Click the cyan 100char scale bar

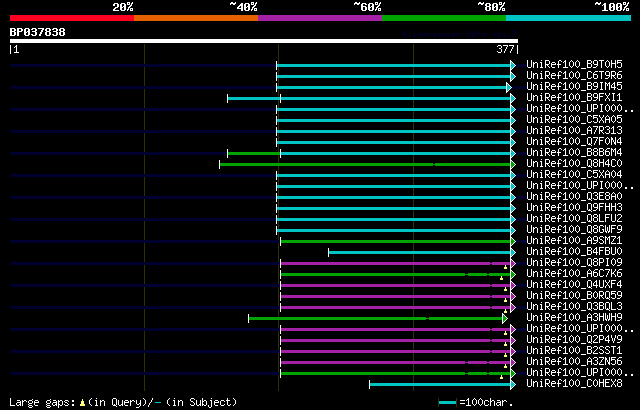click(x=448, y=403)
